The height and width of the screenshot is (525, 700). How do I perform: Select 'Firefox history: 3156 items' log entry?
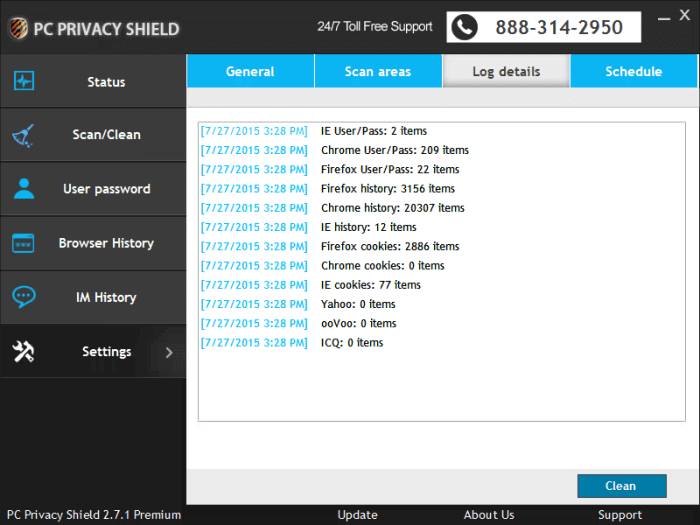388,188
